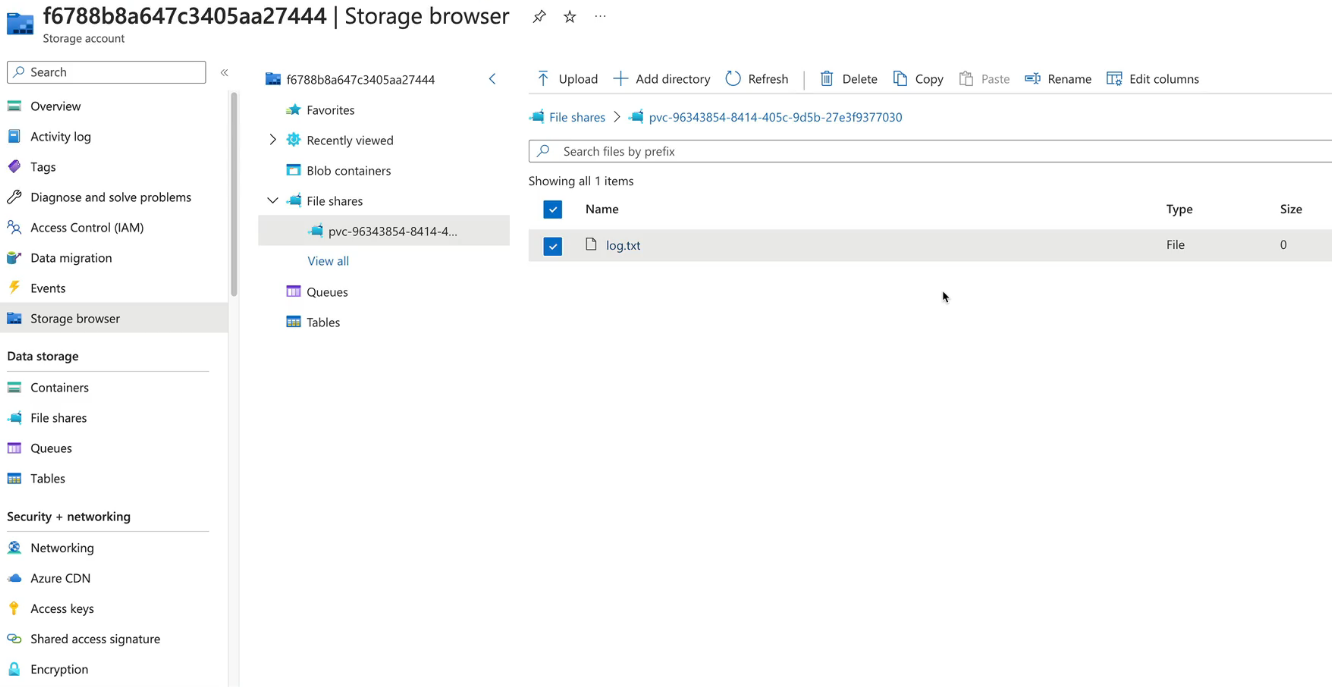Image resolution: width=1332 pixels, height=687 pixels.
Task: Click the left menu scrollbar
Action: 234,195
